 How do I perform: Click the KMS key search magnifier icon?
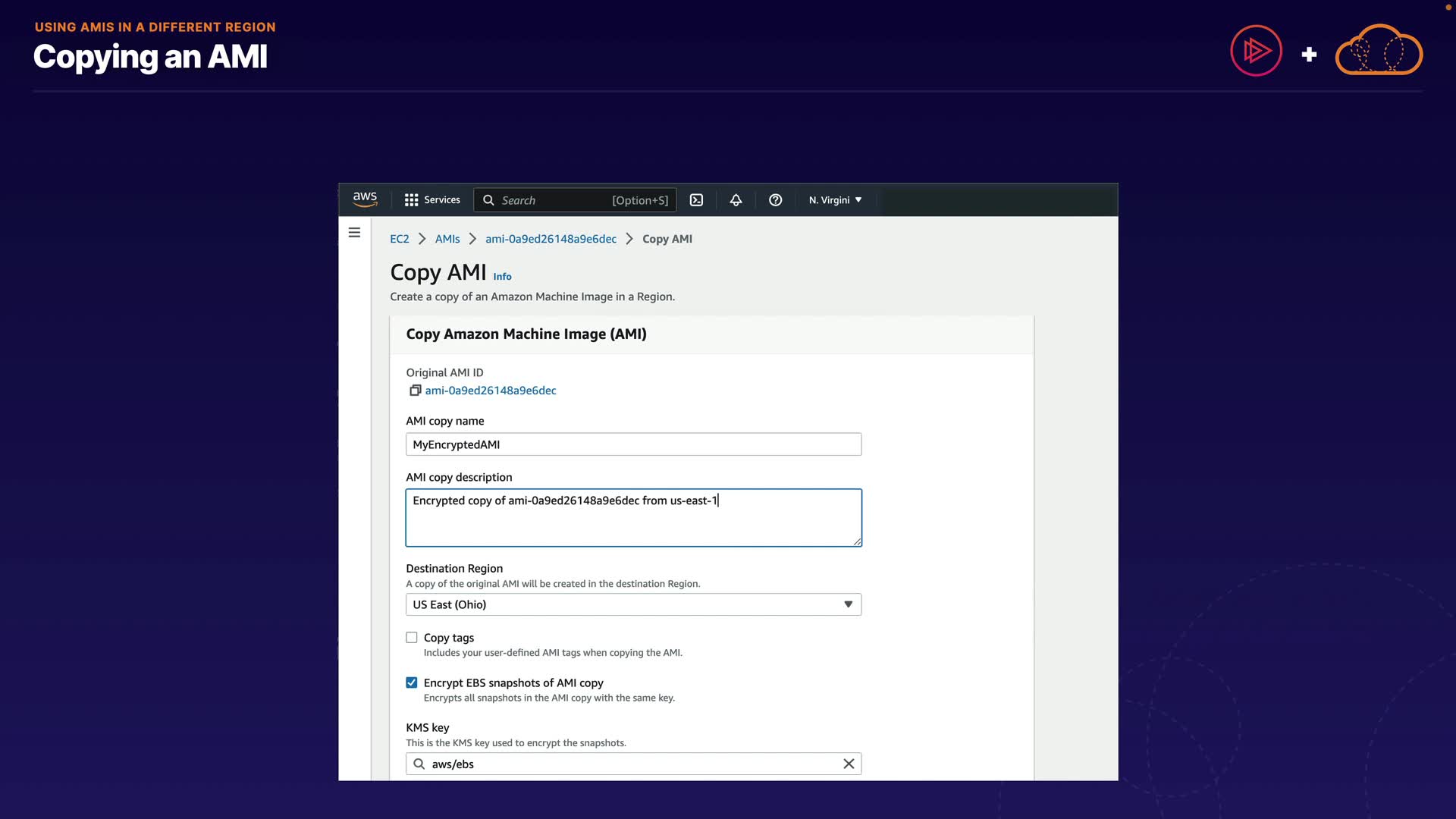pyautogui.click(x=419, y=764)
